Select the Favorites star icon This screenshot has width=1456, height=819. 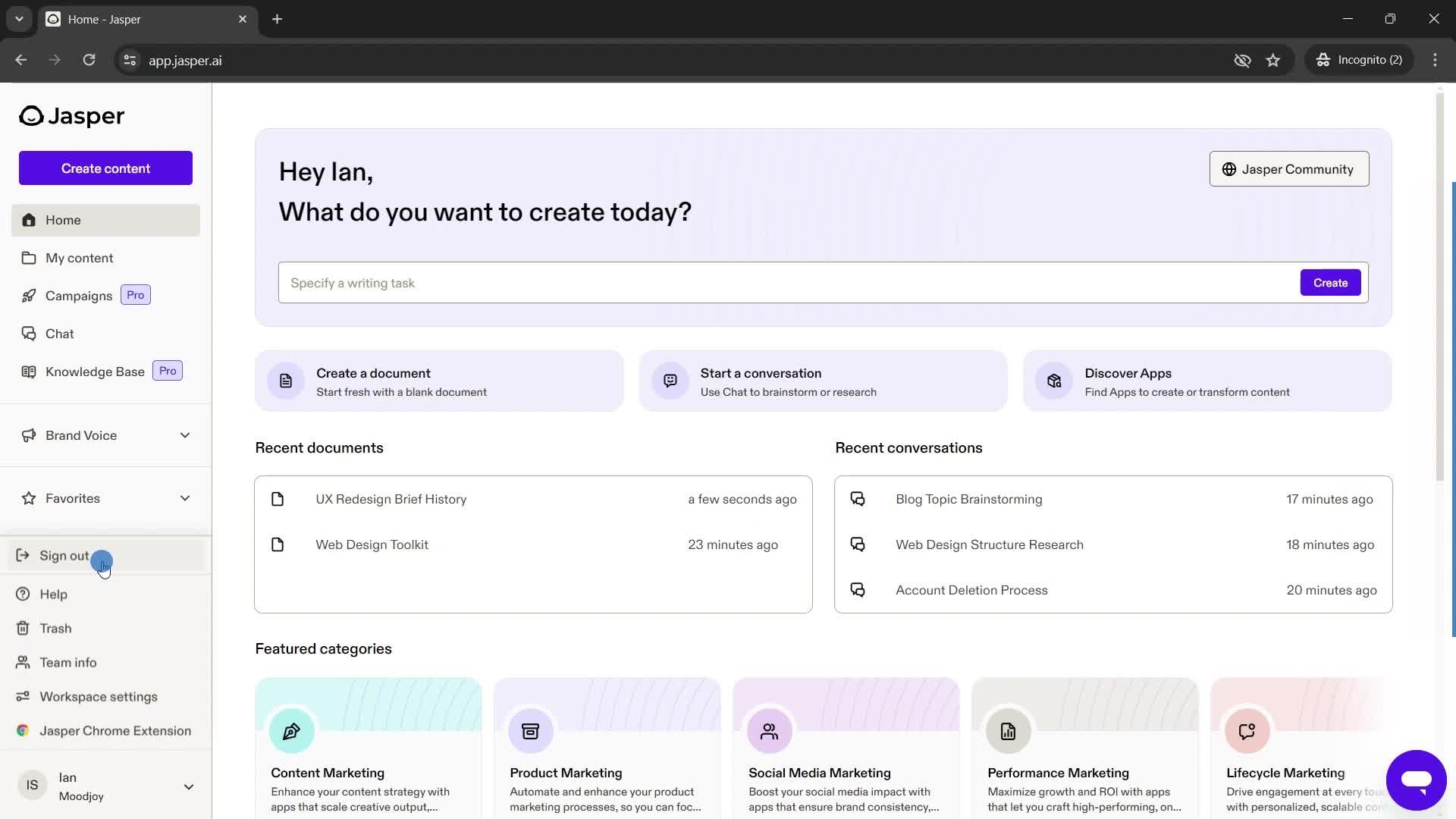[28, 497]
